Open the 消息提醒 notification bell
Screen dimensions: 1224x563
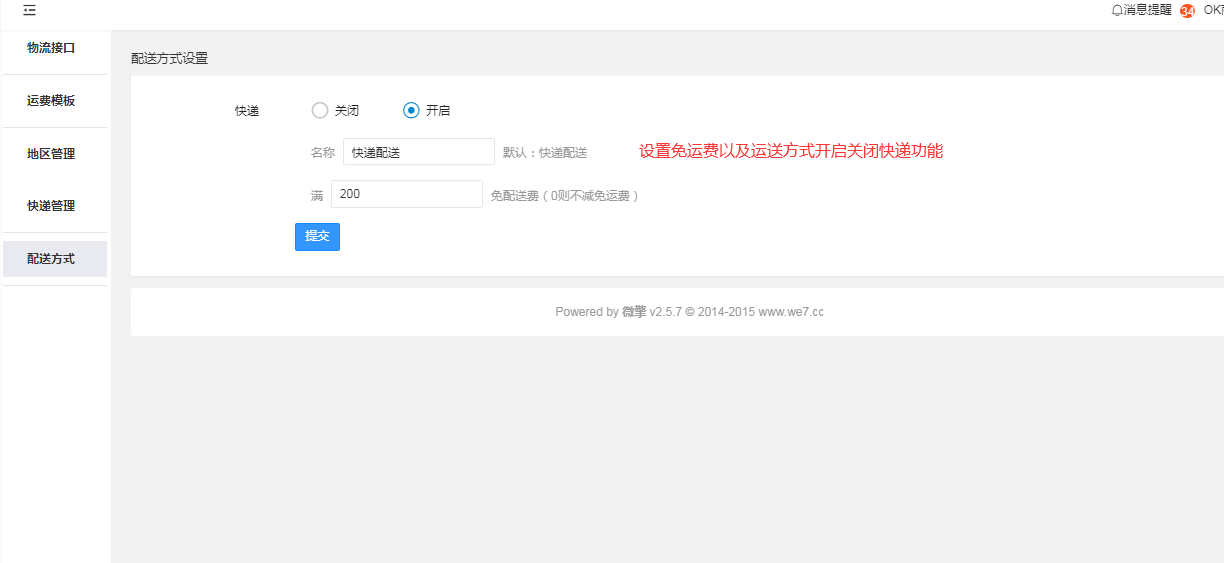[x=1141, y=10]
